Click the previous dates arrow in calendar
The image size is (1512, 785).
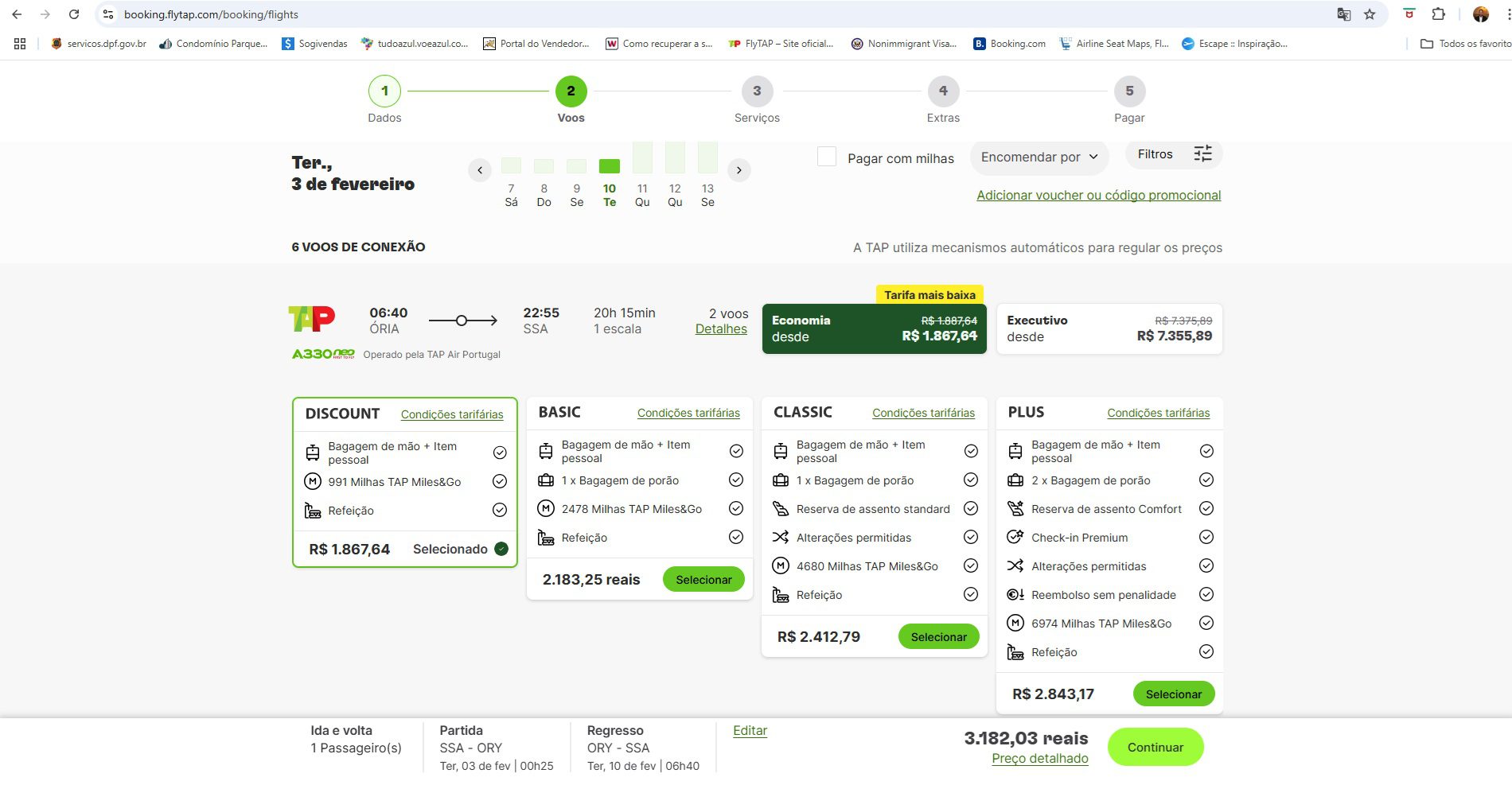479,170
